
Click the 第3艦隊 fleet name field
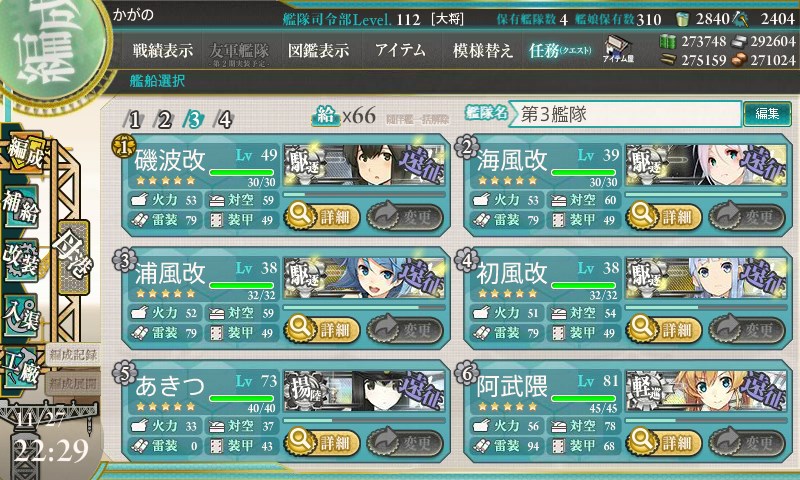(x=627, y=114)
